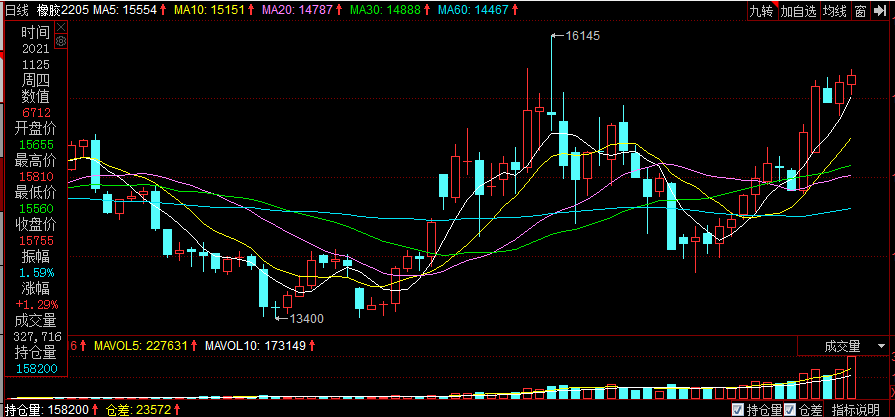Uncheck the 持仓量 checkbox
Screen dimensions: 895x417
click(737, 410)
